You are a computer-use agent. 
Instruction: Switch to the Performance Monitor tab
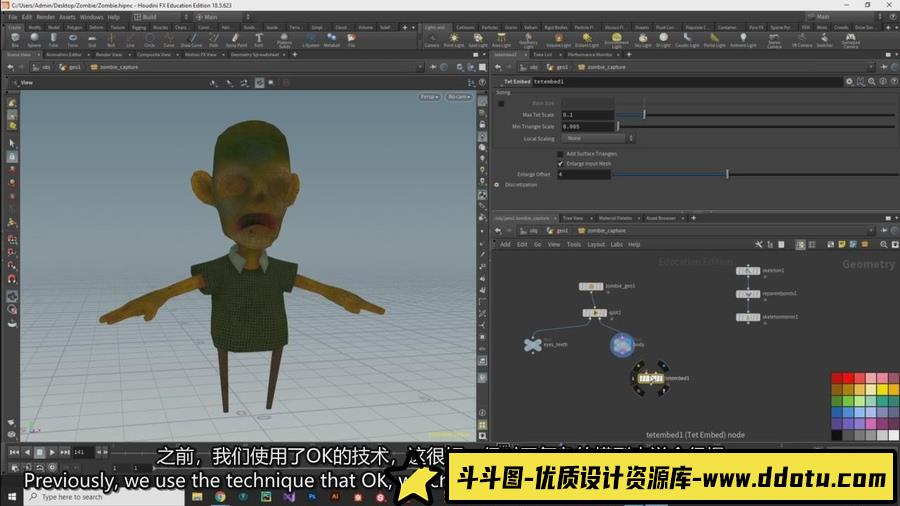589,55
